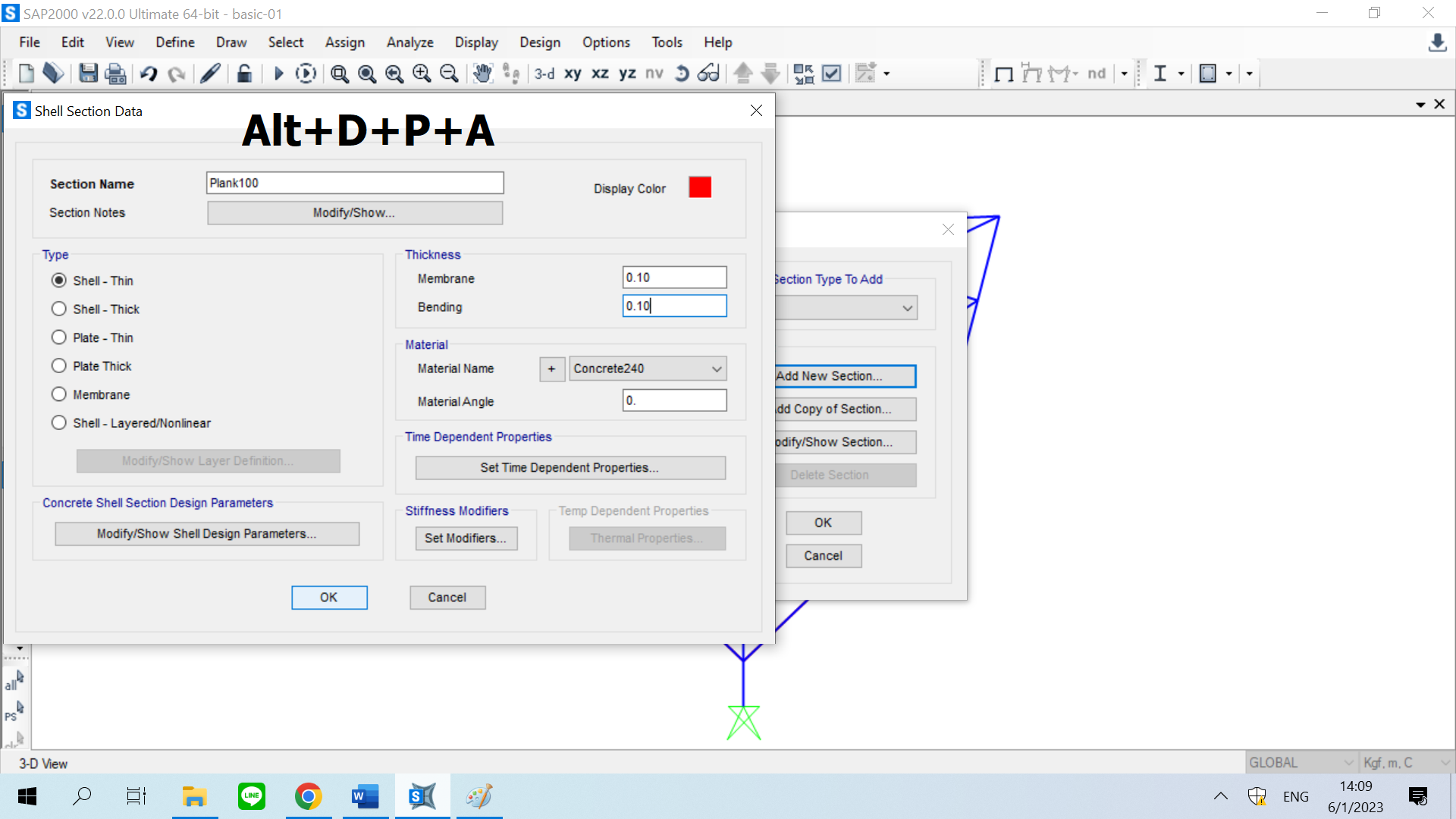The image size is (1456, 819).
Task: Select the Pan hand tool icon
Action: pos(482,74)
